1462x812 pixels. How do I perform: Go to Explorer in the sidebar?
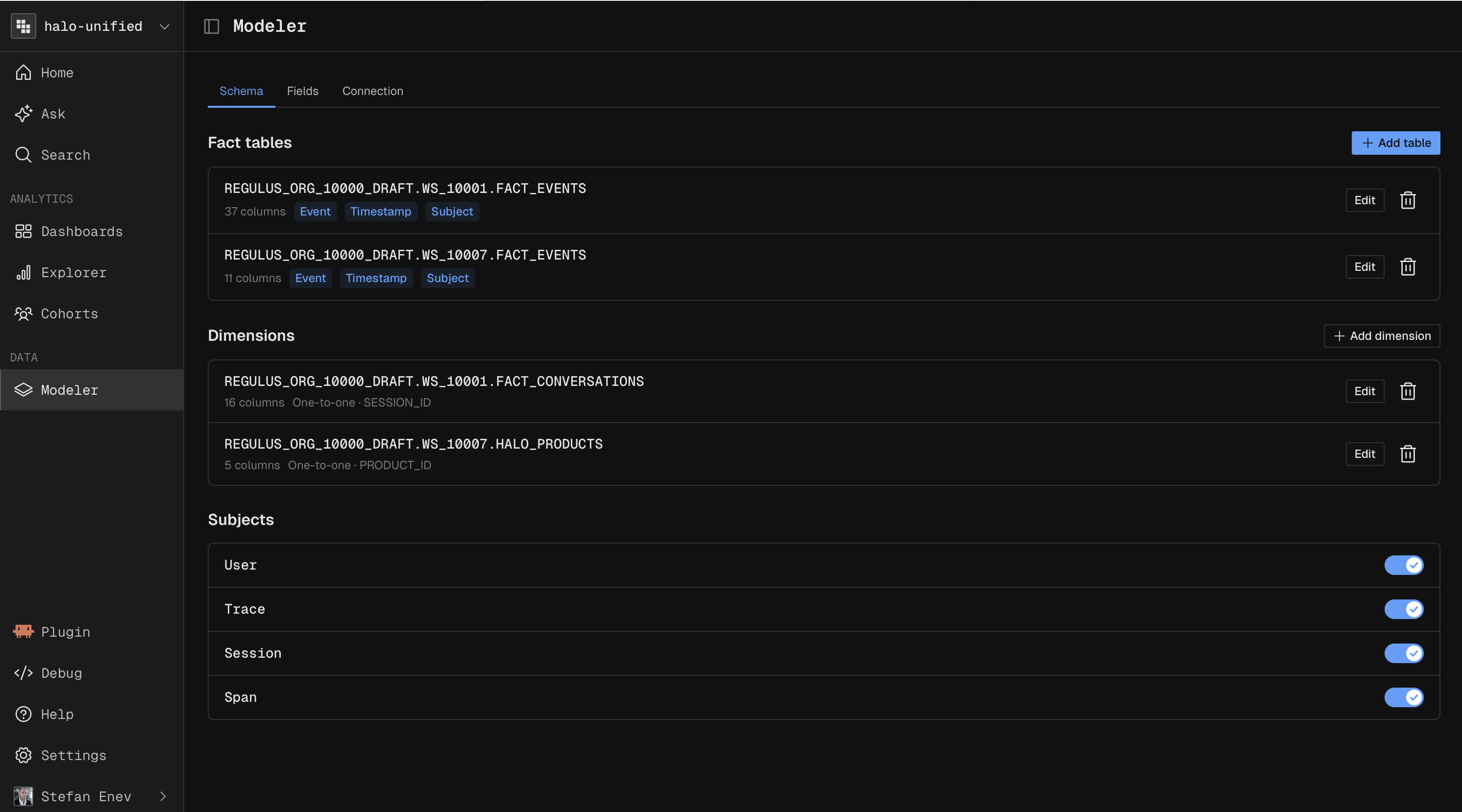pos(92,272)
